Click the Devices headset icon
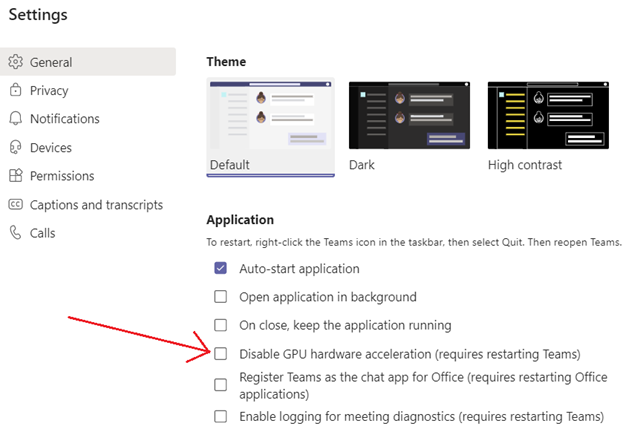 pos(15,147)
